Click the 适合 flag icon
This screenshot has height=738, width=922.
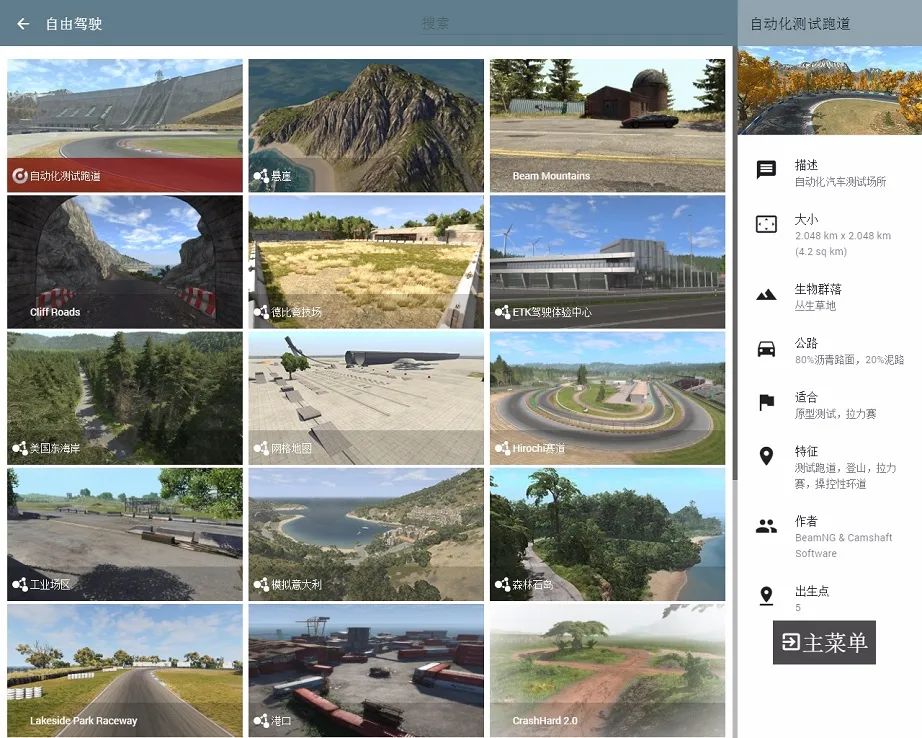pos(766,403)
